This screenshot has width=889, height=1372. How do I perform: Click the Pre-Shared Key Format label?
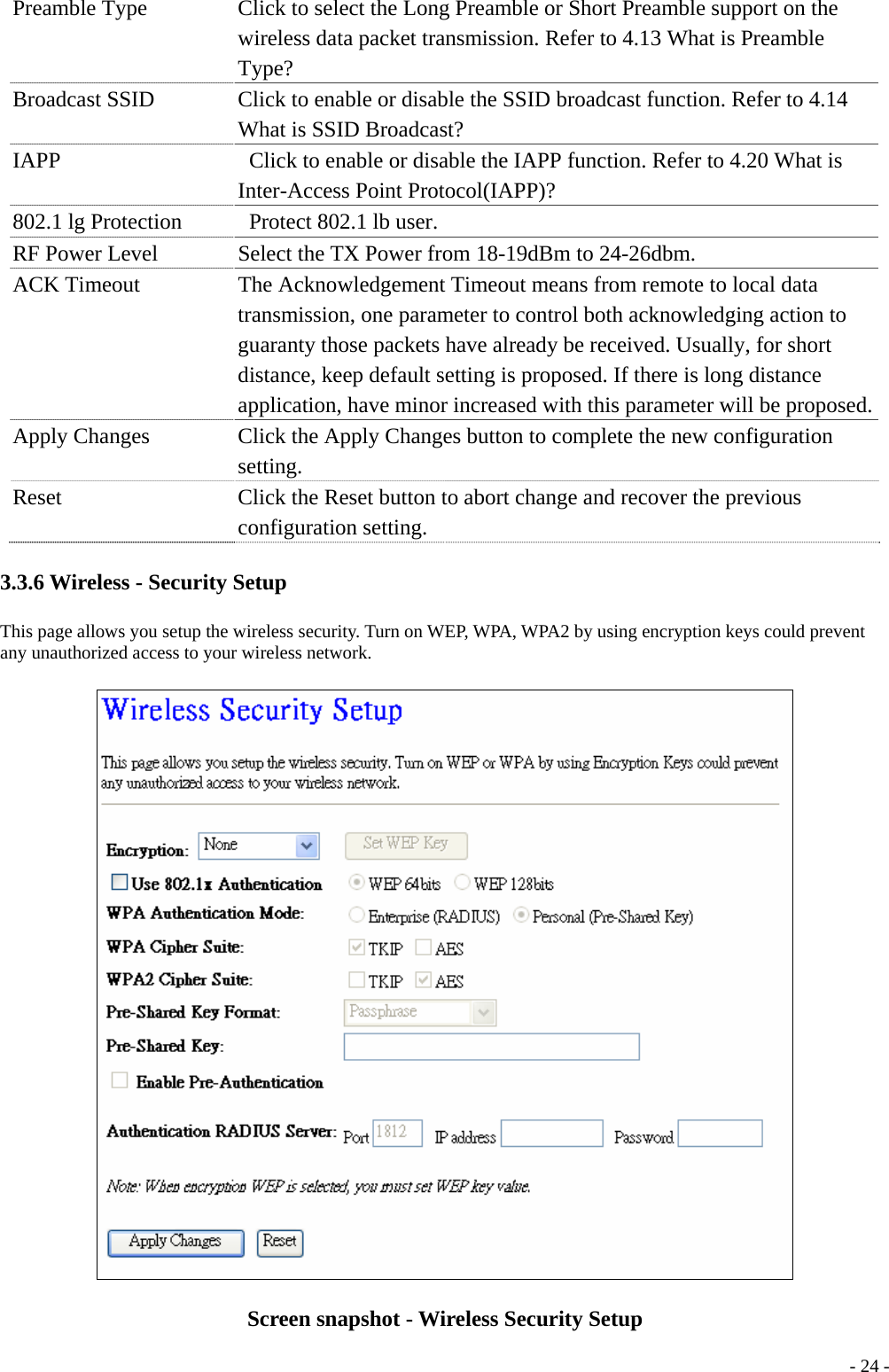point(193,1012)
